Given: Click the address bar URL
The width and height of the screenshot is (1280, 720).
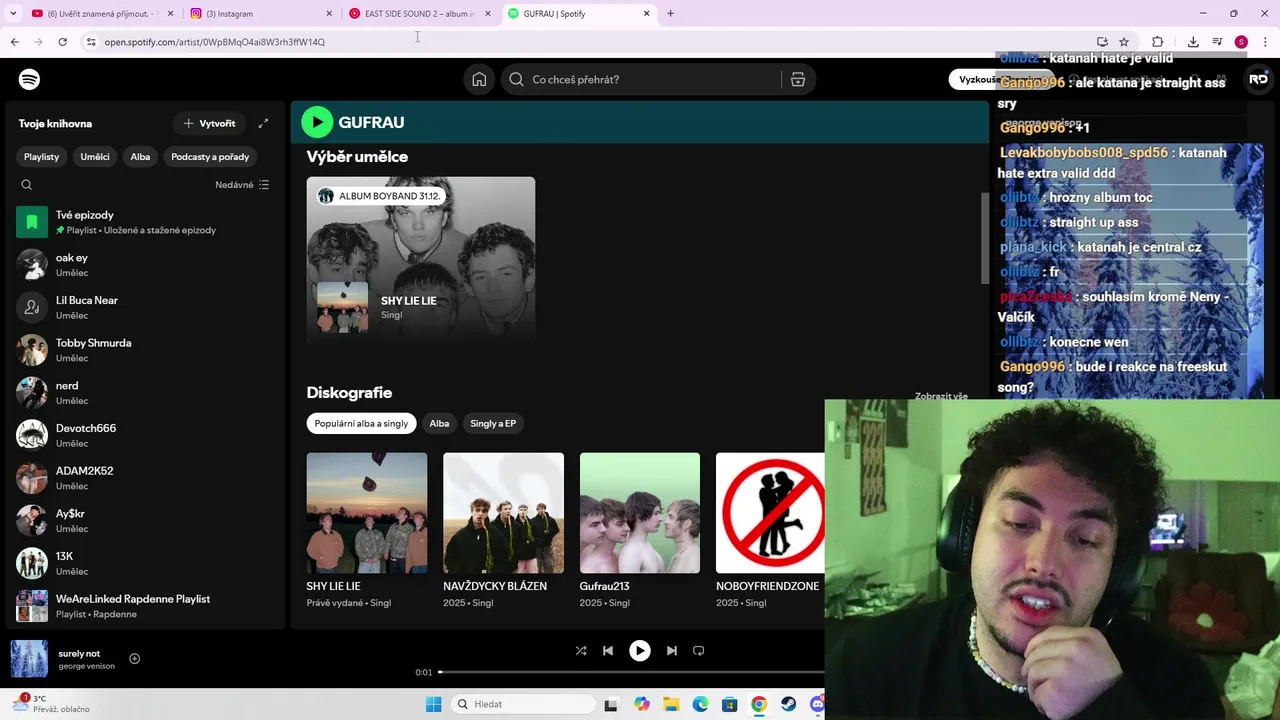Looking at the screenshot, I should click(x=214, y=42).
